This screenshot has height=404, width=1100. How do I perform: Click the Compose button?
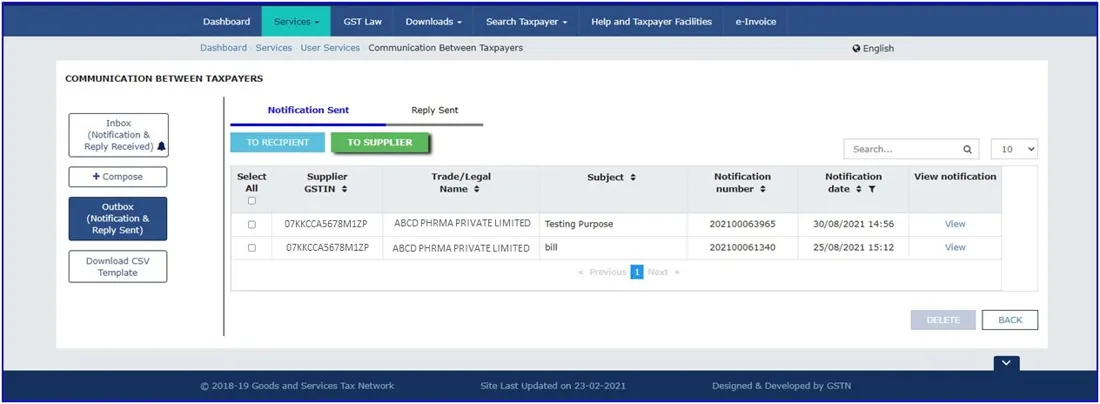click(118, 177)
